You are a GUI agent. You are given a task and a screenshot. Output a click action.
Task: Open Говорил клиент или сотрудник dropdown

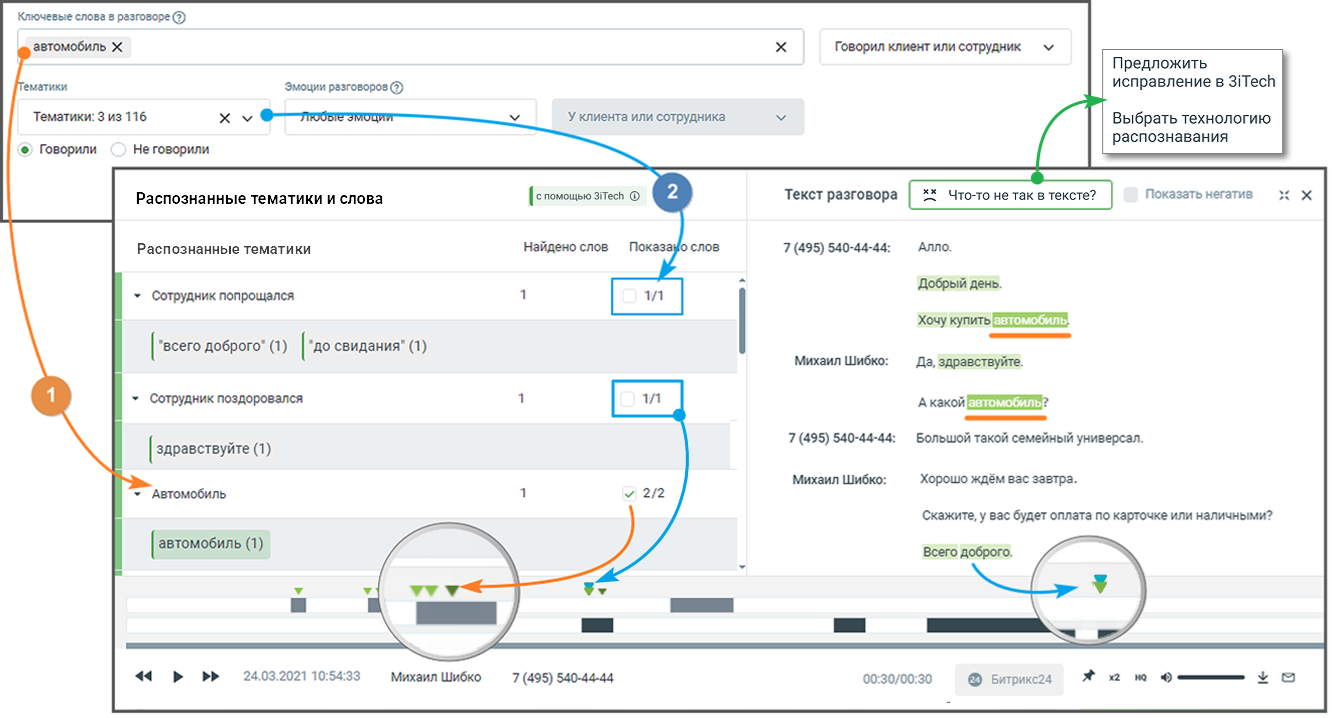coord(945,47)
